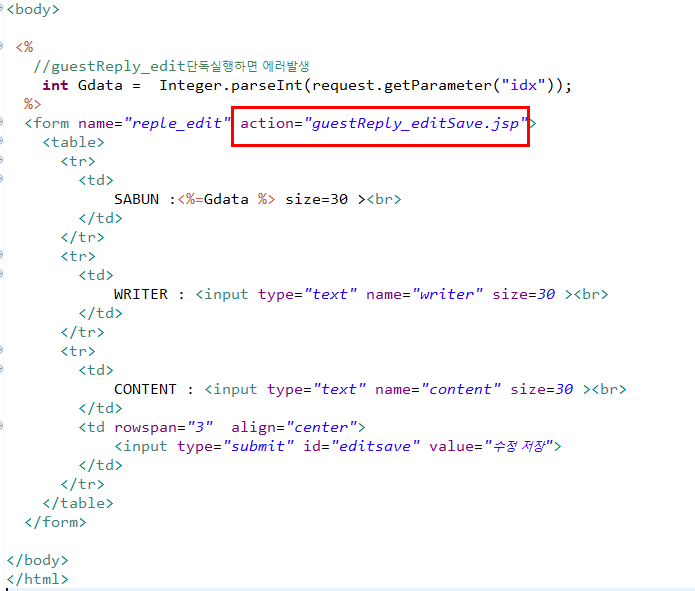
Task: Click the closing </body> tag
Action: (38, 560)
